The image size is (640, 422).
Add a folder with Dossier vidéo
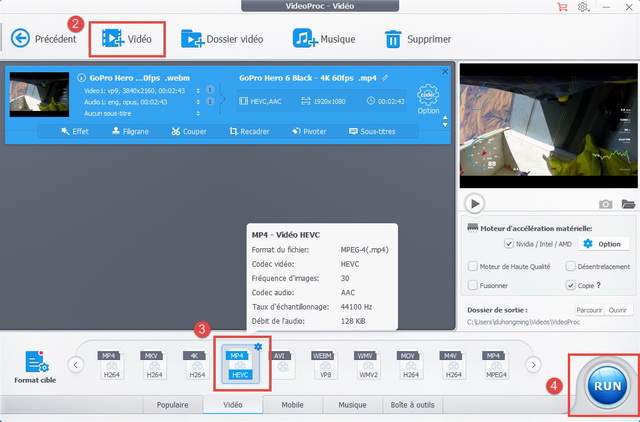point(222,39)
